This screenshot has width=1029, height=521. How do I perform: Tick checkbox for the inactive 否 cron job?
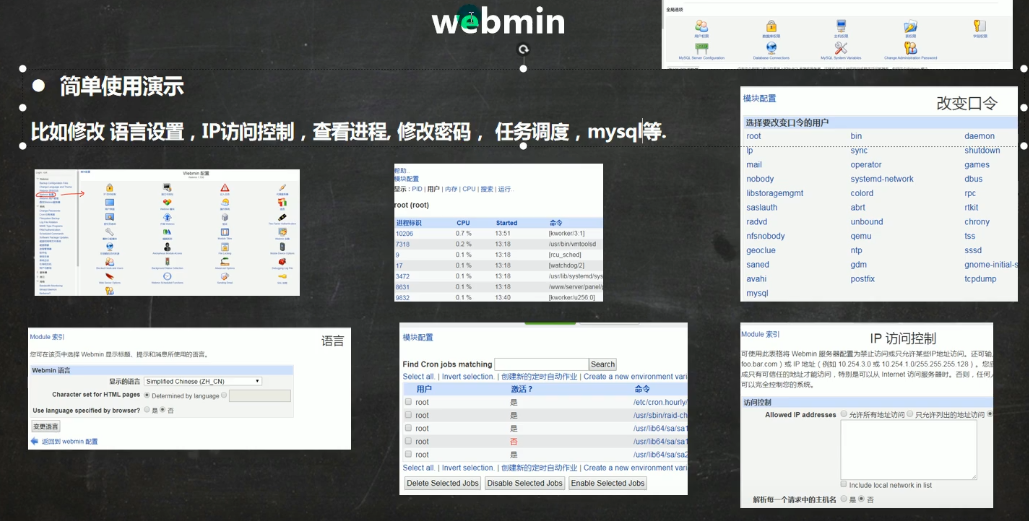tap(408, 441)
